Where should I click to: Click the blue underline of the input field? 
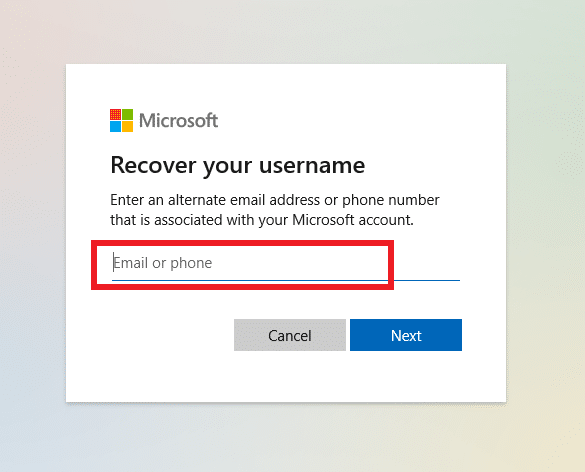[286, 280]
